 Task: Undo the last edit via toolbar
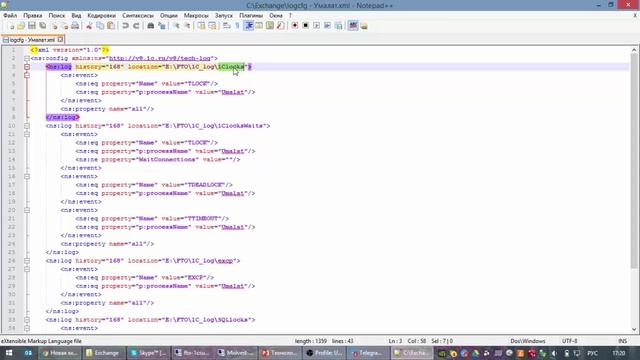click(125, 26)
